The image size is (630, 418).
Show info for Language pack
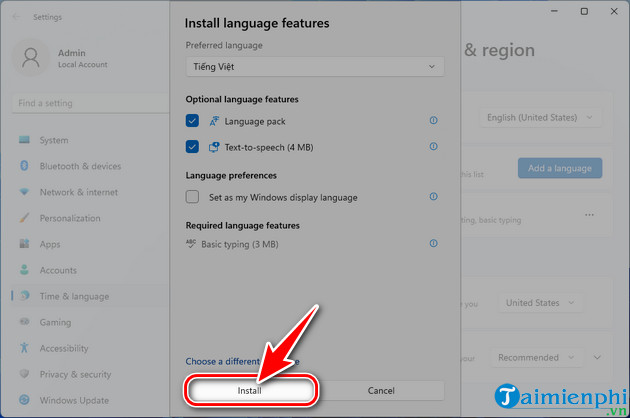pyautogui.click(x=433, y=120)
